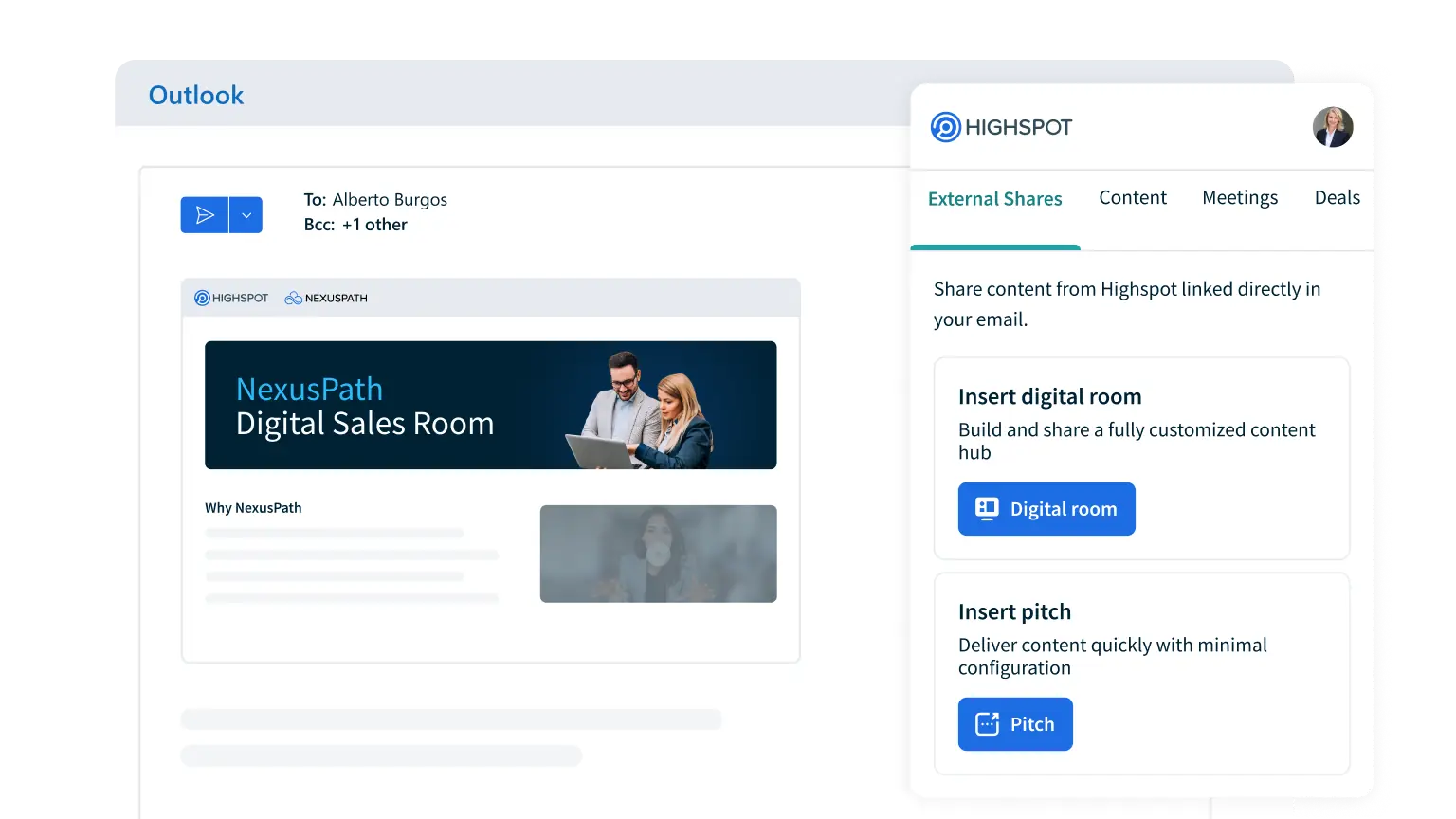Select the Deals tab
This screenshot has height=819, width=1456.
tap(1337, 198)
